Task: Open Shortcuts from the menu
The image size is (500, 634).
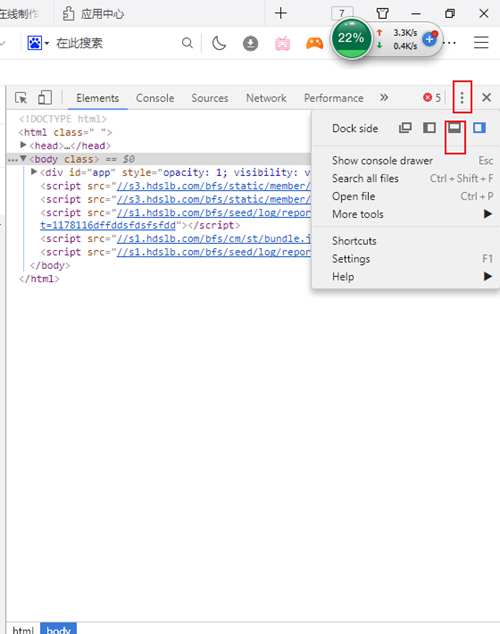Action: click(406, 241)
